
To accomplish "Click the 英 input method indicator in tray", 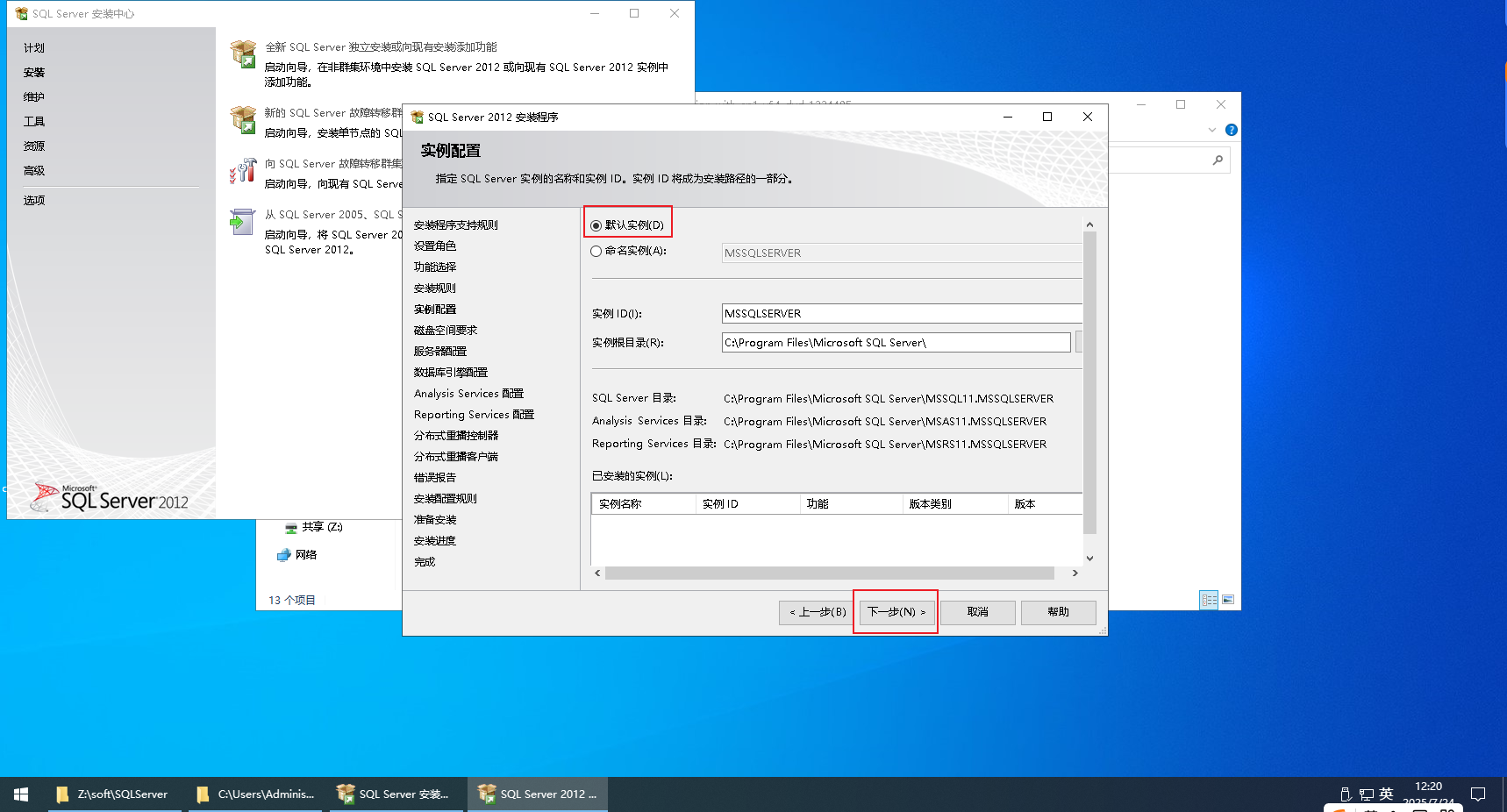I will (x=1386, y=794).
